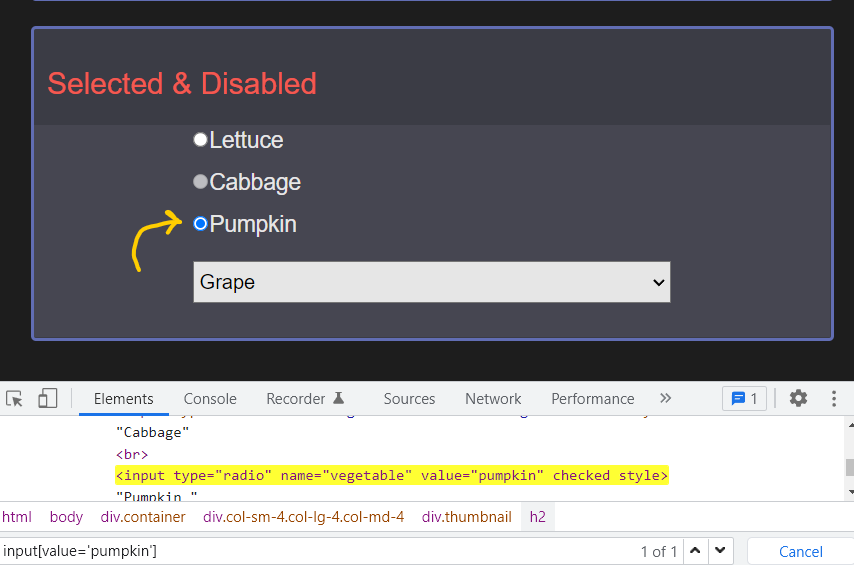This screenshot has height=565, width=854.
Task: Switch to the Recorder tab
Action: [305, 399]
